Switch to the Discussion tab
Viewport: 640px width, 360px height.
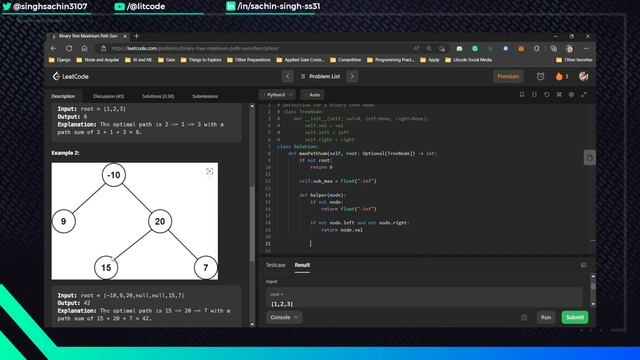(108, 96)
